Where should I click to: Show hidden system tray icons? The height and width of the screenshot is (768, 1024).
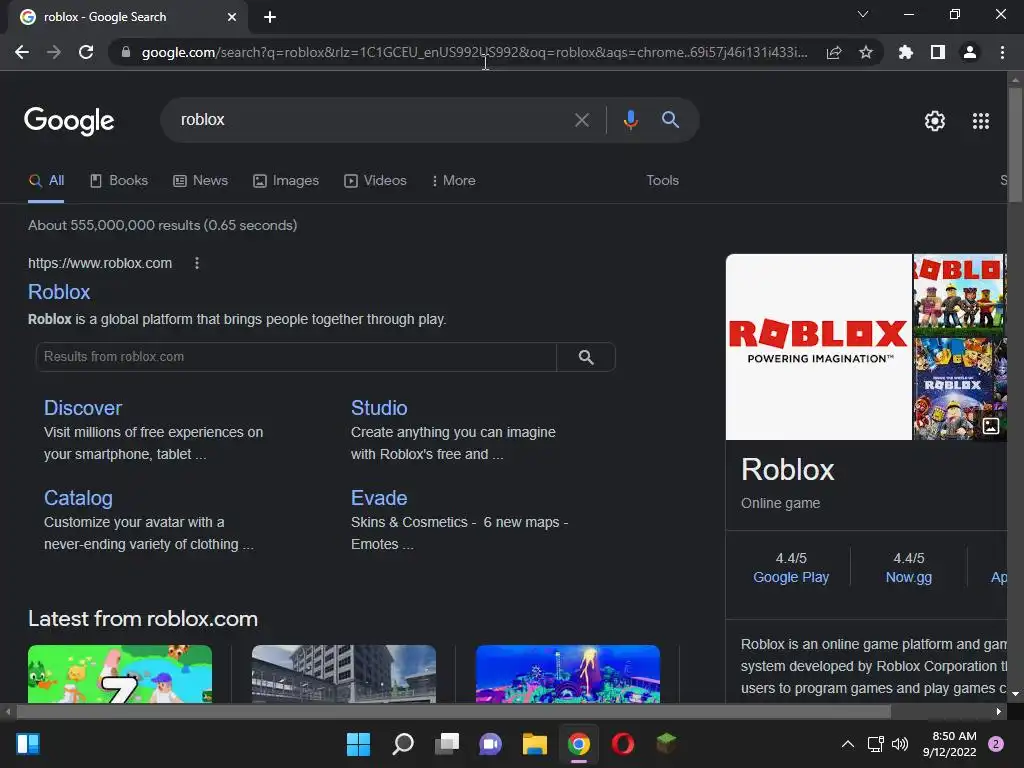(848, 744)
